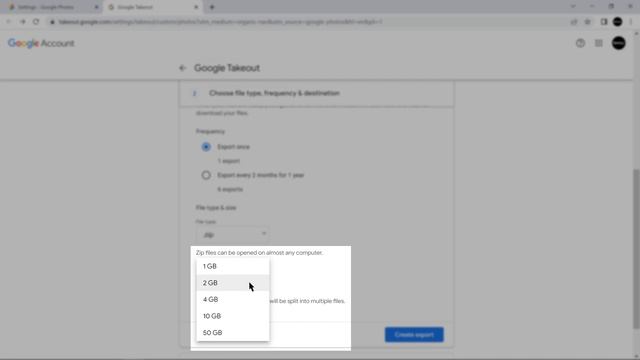
Task: Click the page vertical scrollbar
Action: coord(636,248)
